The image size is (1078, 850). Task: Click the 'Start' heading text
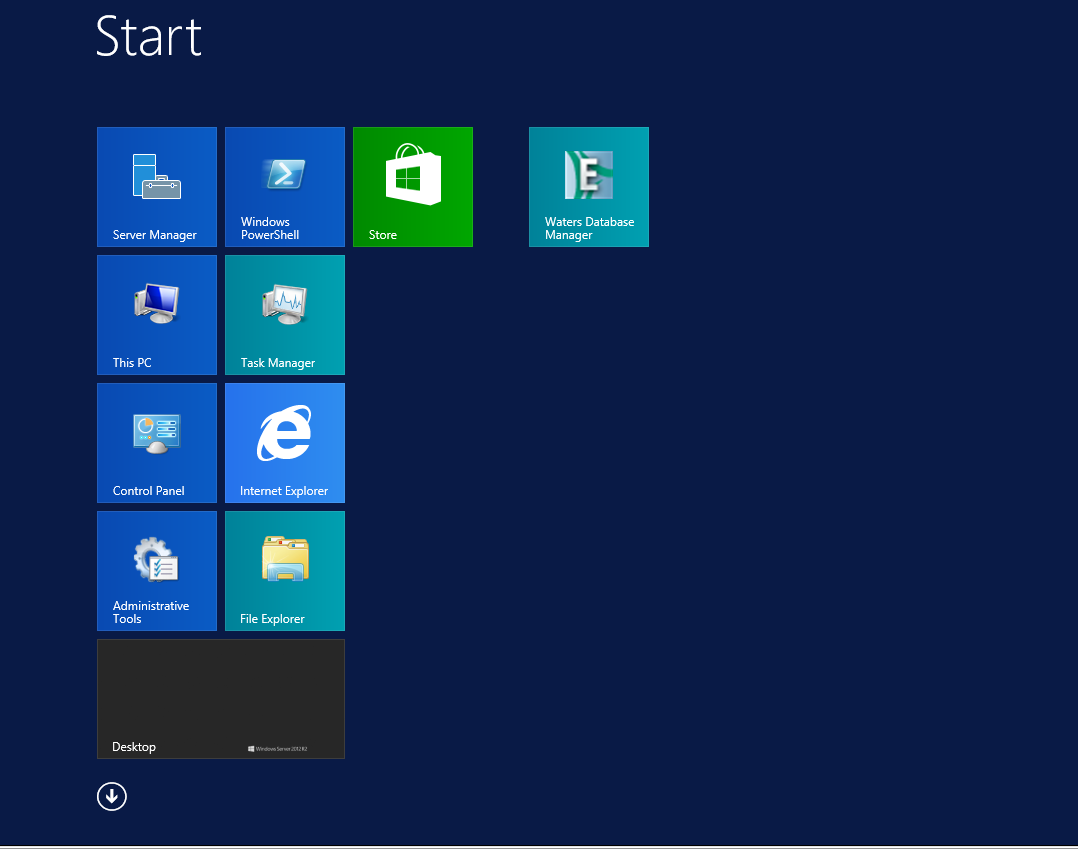tap(149, 36)
